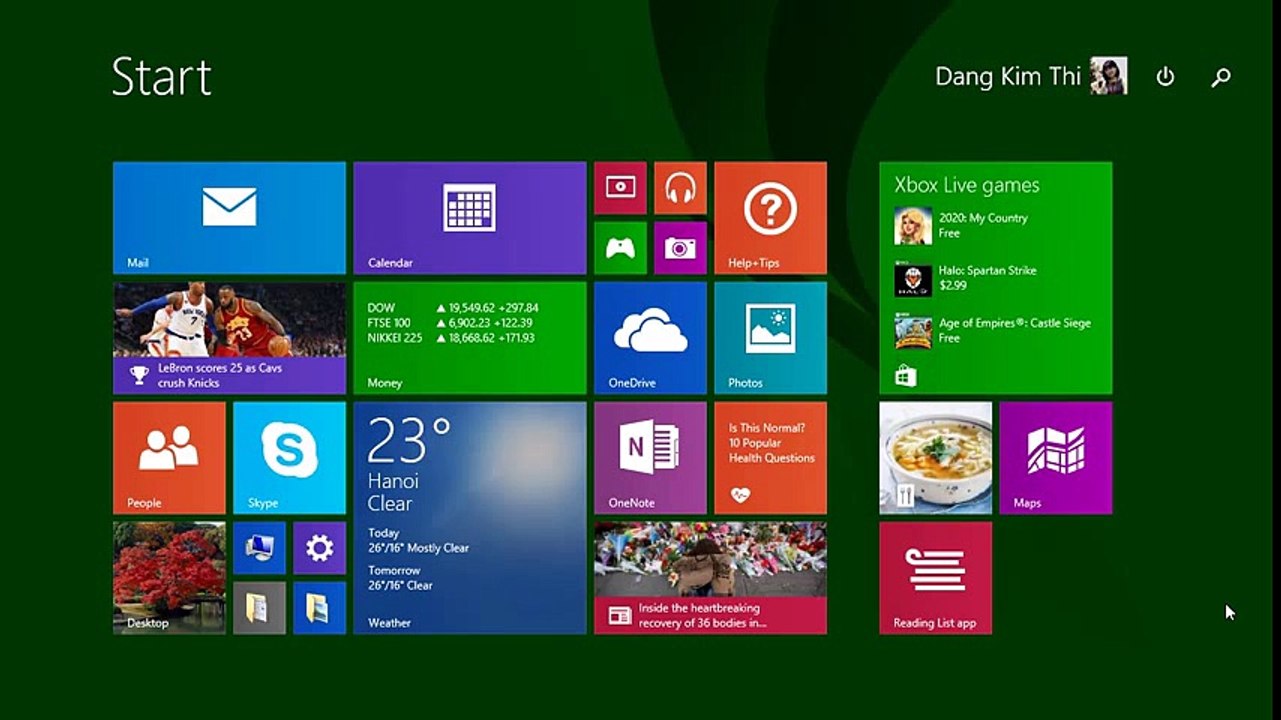The height and width of the screenshot is (720, 1281).
Task: Launch OneDrive from its tile
Action: click(x=650, y=338)
